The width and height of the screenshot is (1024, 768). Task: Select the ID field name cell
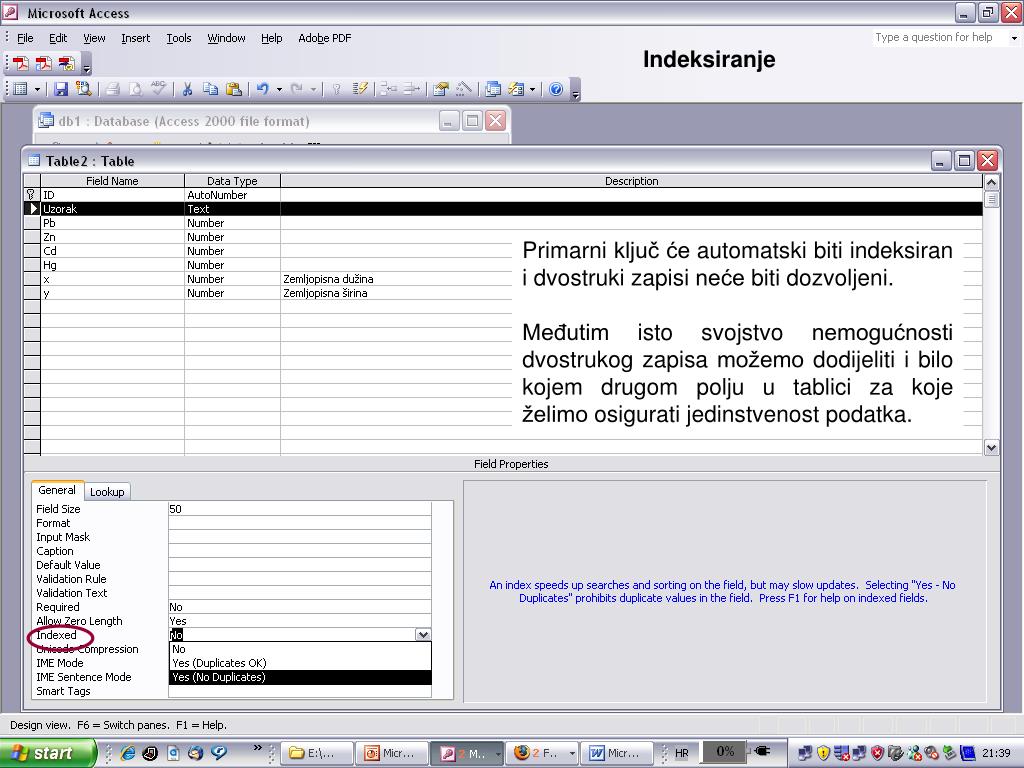point(112,195)
